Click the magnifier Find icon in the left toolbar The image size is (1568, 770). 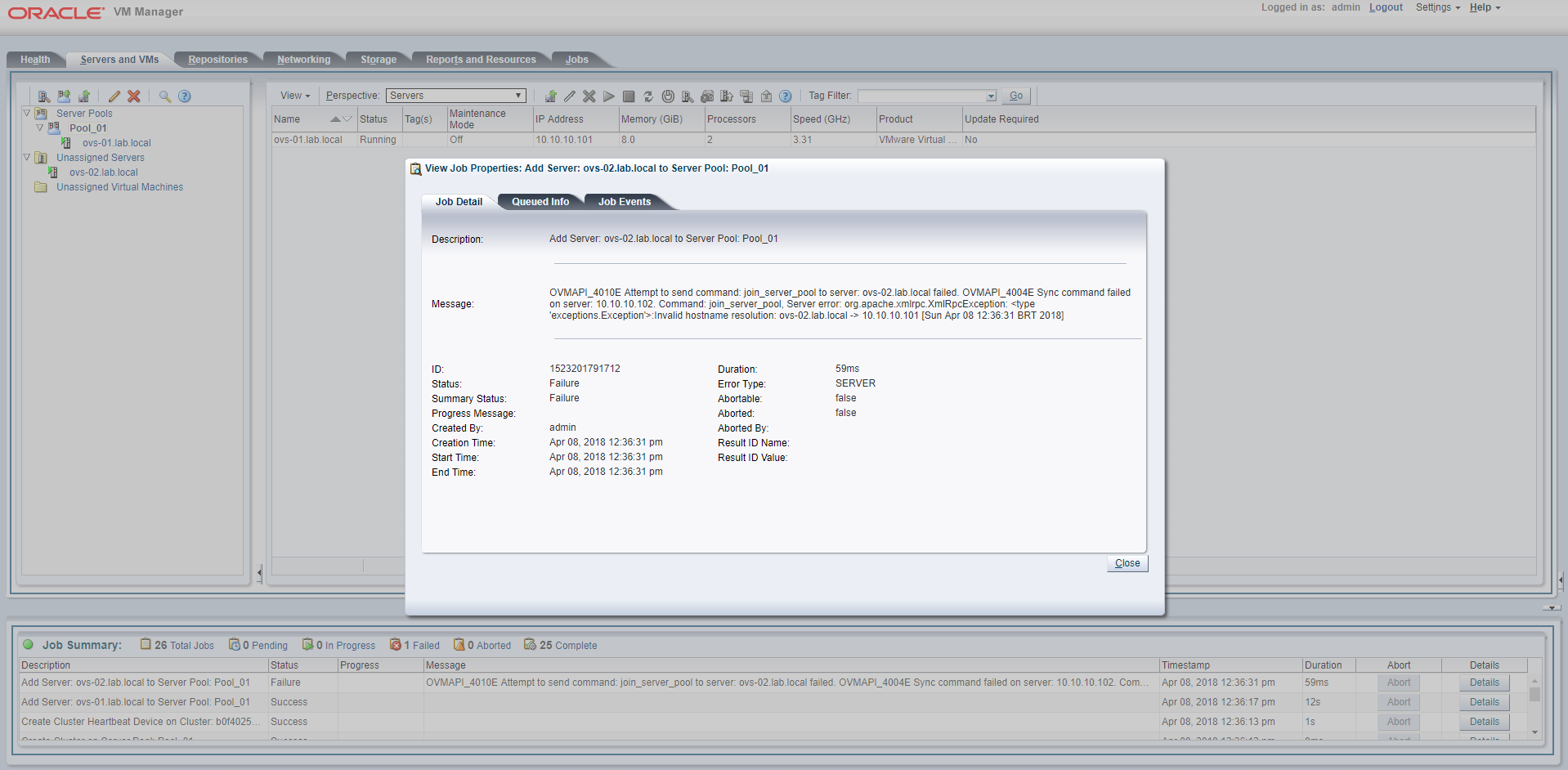(x=164, y=96)
